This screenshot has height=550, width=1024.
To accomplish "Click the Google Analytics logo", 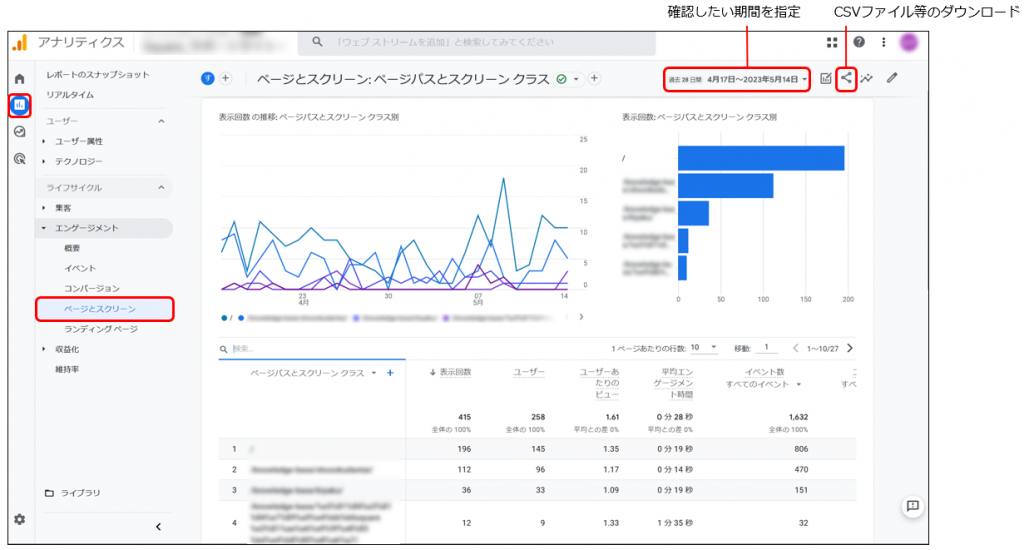I will tap(20, 42).
